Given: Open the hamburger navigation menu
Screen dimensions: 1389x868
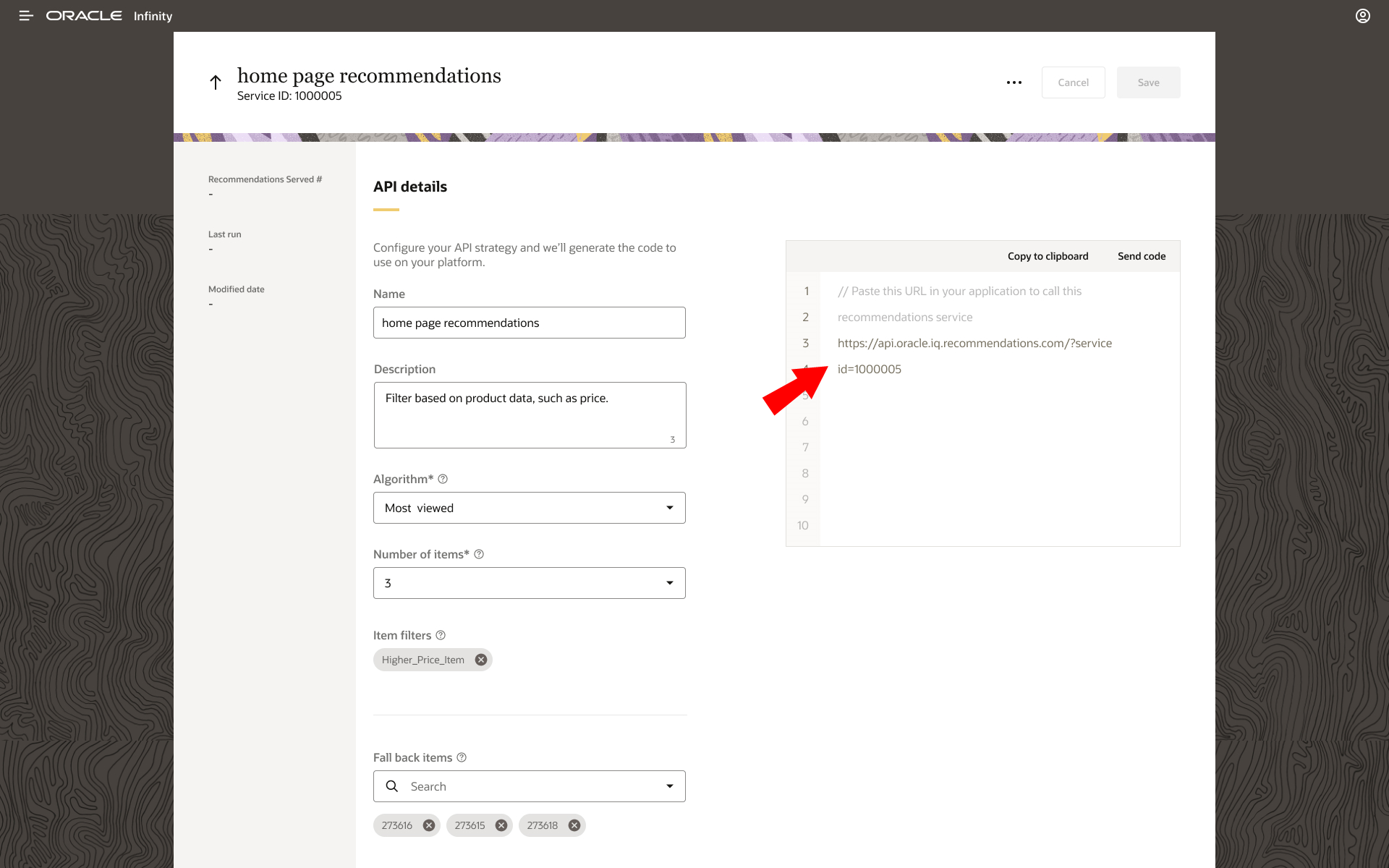Looking at the screenshot, I should [26, 16].
